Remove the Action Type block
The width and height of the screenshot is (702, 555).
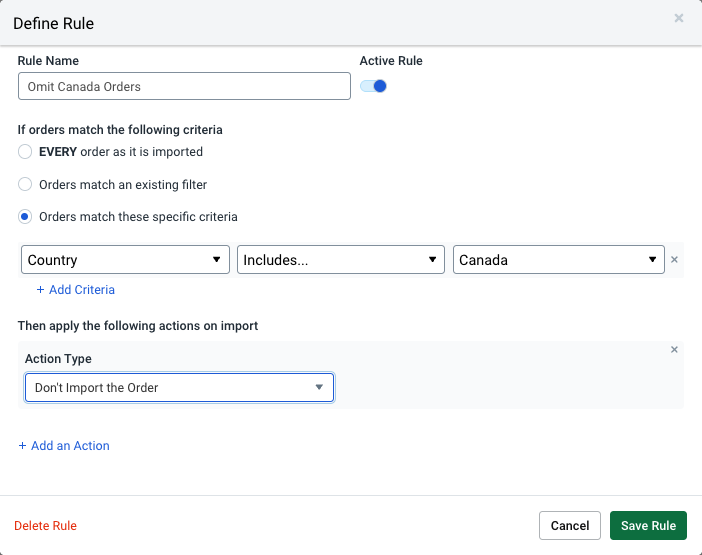point(674,350)
